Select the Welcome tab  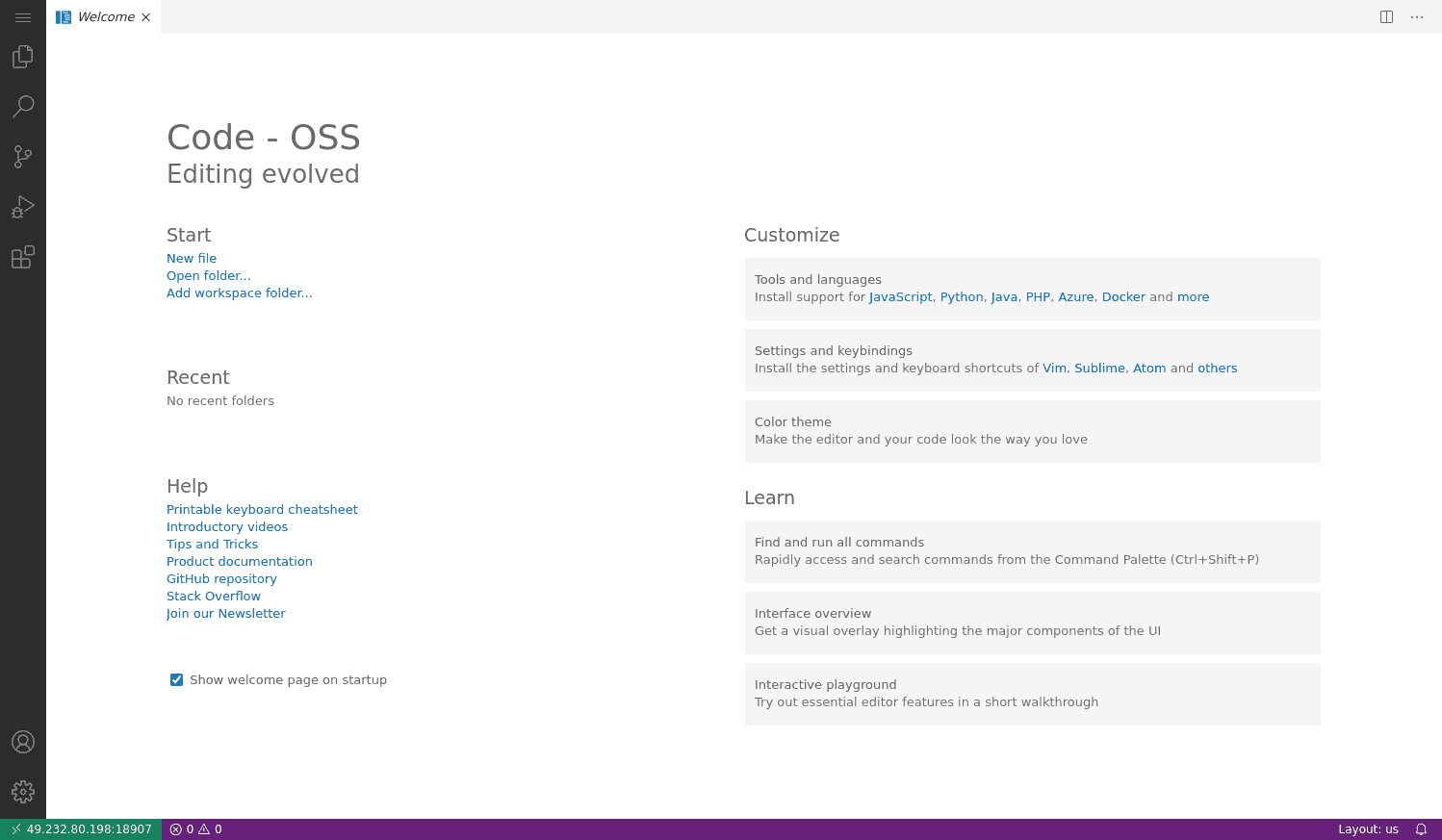click(x=103, y=17)
